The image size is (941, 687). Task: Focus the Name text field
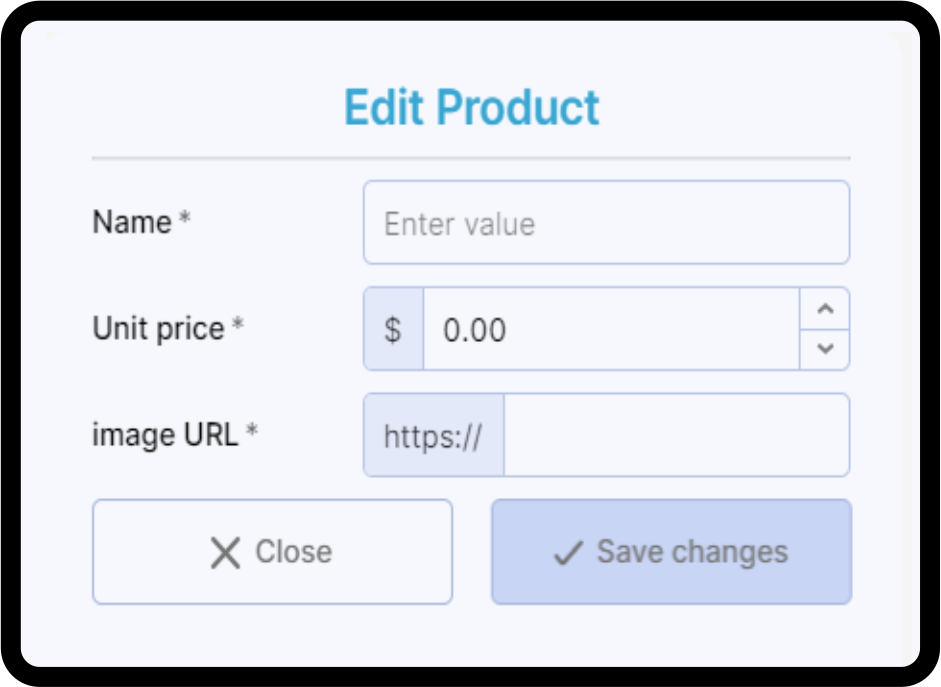click(x=606, y=223)
